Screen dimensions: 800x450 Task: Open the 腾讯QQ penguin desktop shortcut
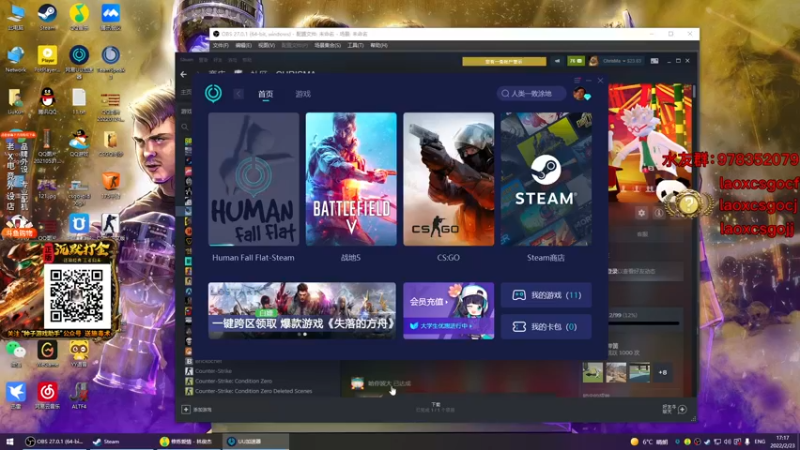click(47, 101)
